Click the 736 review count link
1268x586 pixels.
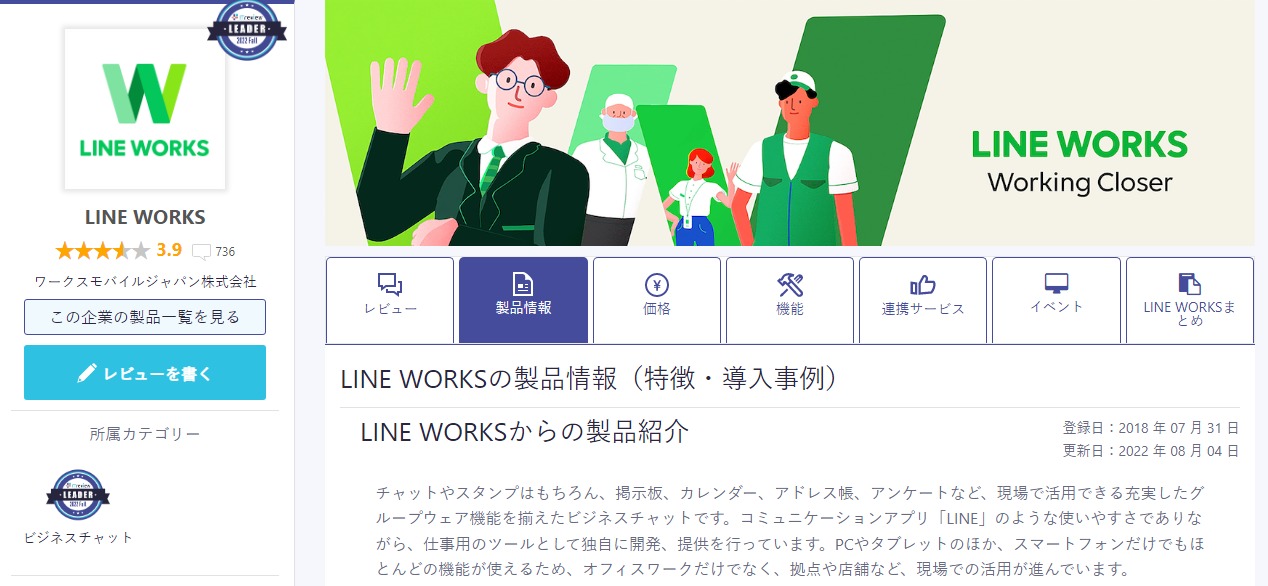coord(225,251)
